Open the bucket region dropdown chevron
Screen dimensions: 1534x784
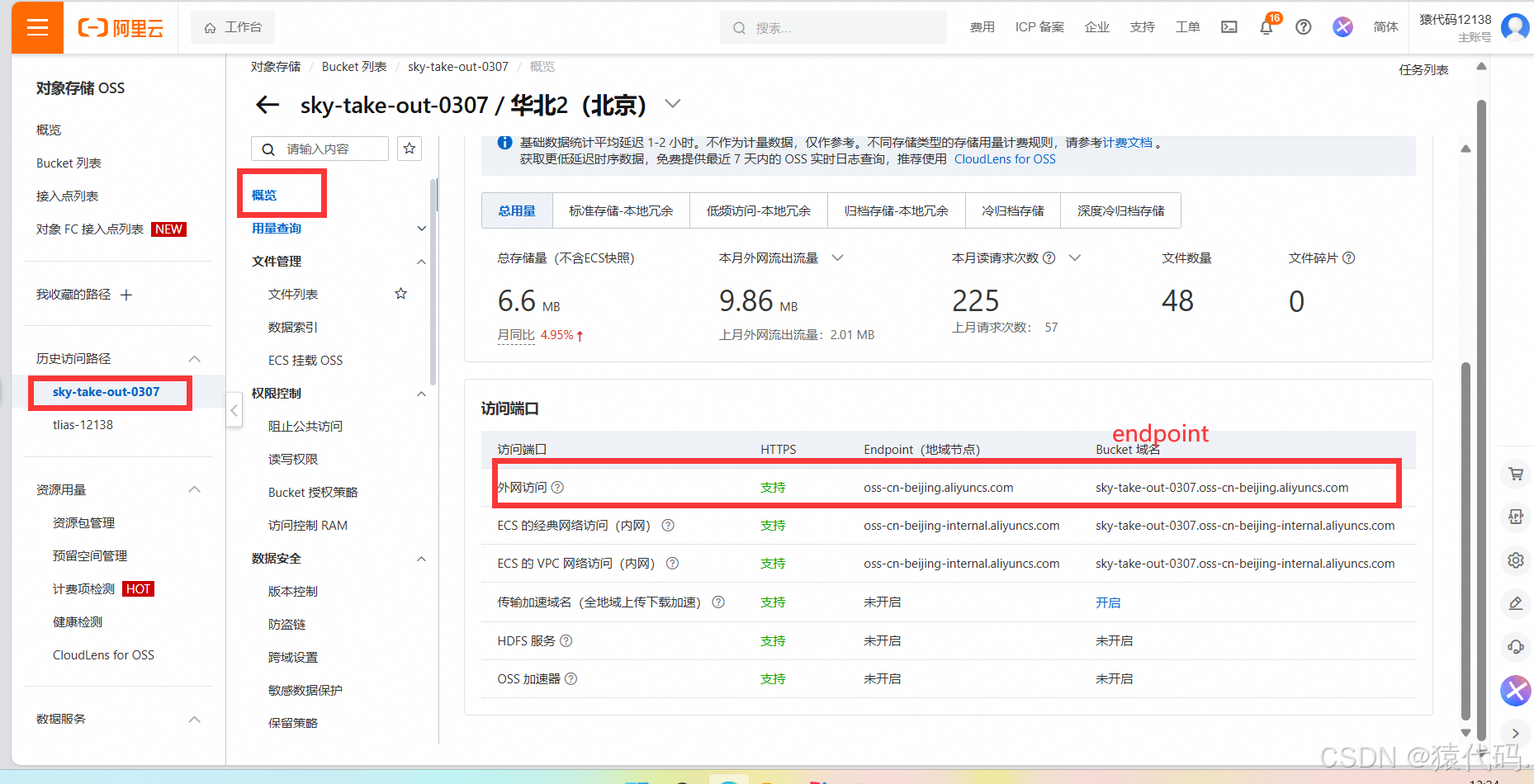673,104
